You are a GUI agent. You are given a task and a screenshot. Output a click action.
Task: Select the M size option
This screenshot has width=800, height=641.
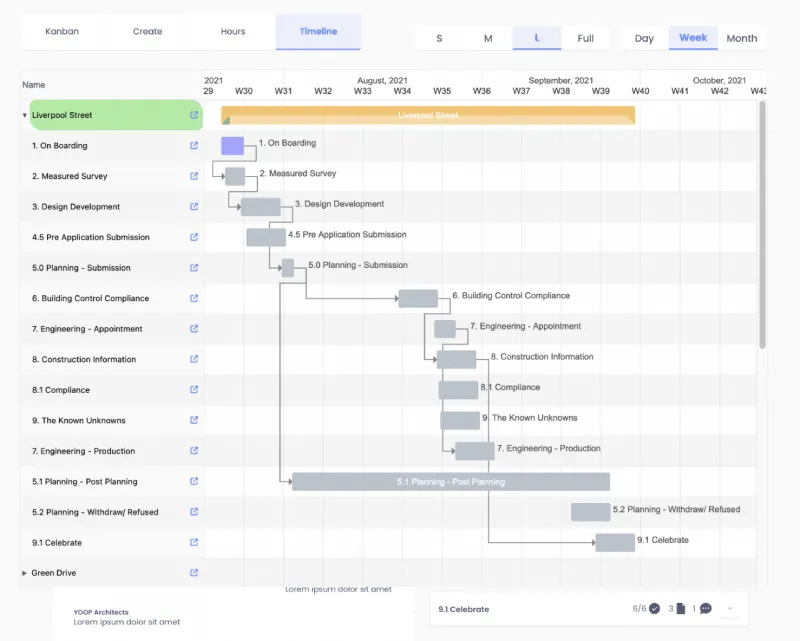tap(488, 38)
